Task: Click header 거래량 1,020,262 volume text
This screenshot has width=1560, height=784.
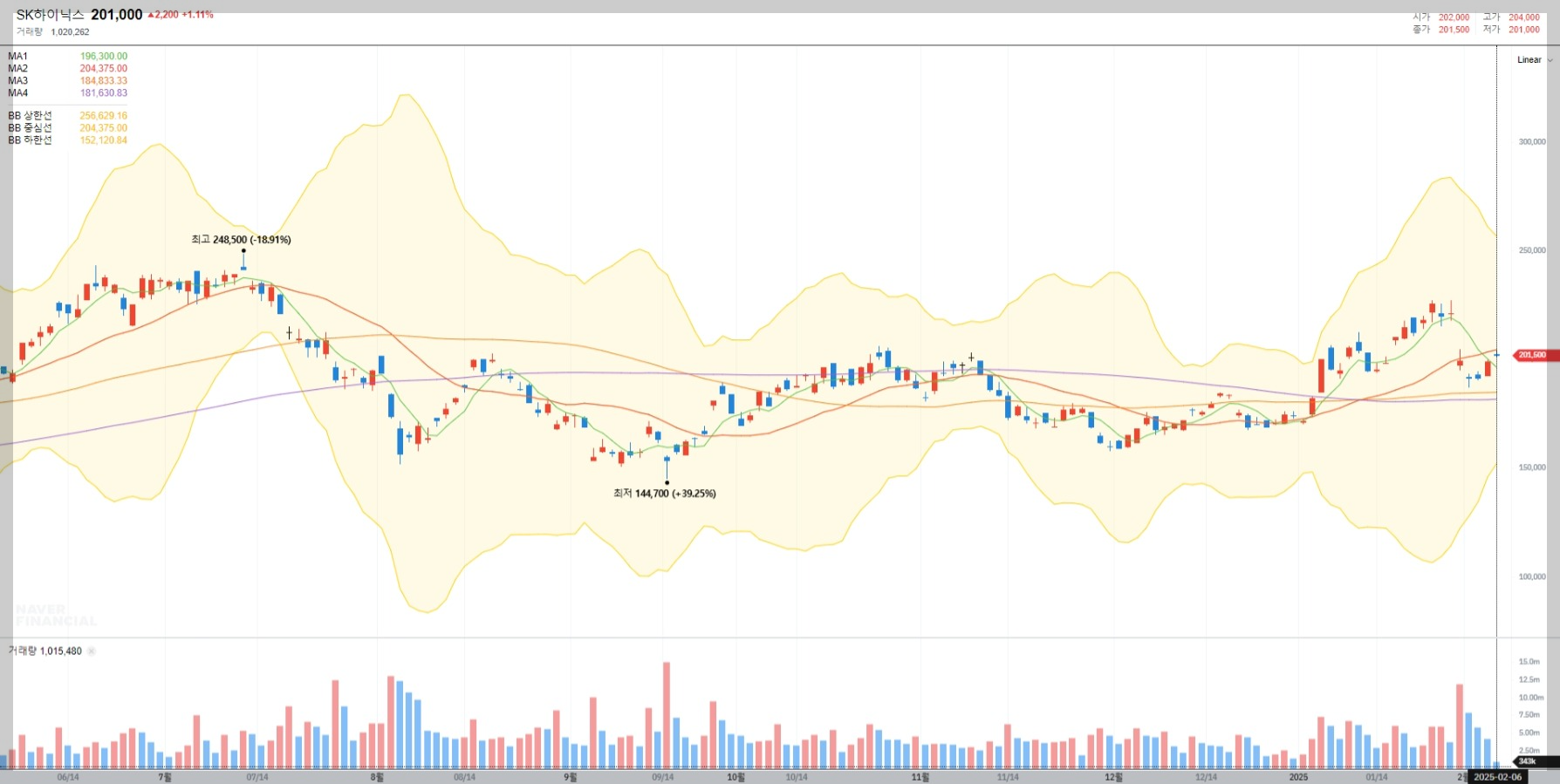Action: [x=52, y=32]
